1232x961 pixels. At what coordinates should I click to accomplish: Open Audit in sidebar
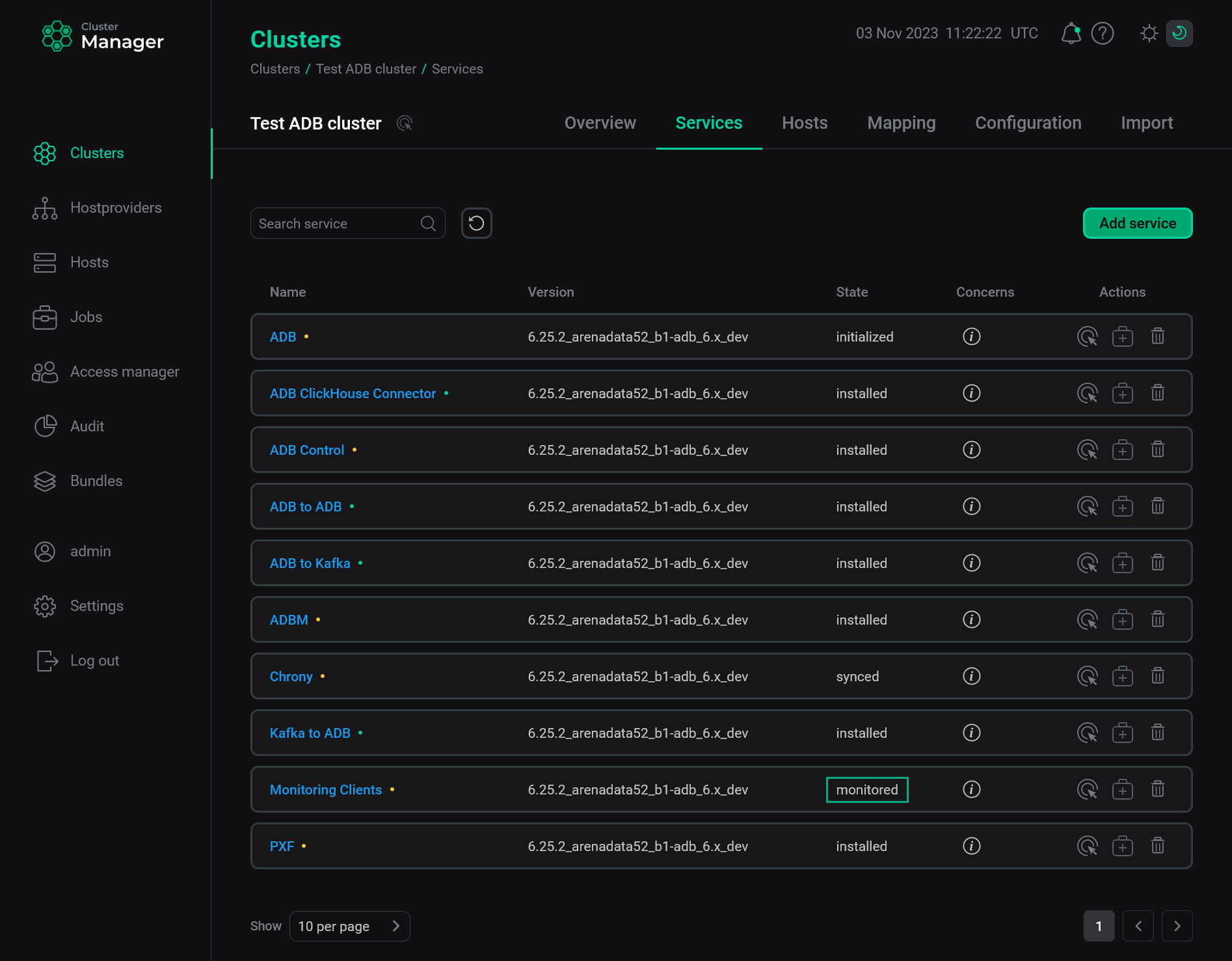pos(69,426)
